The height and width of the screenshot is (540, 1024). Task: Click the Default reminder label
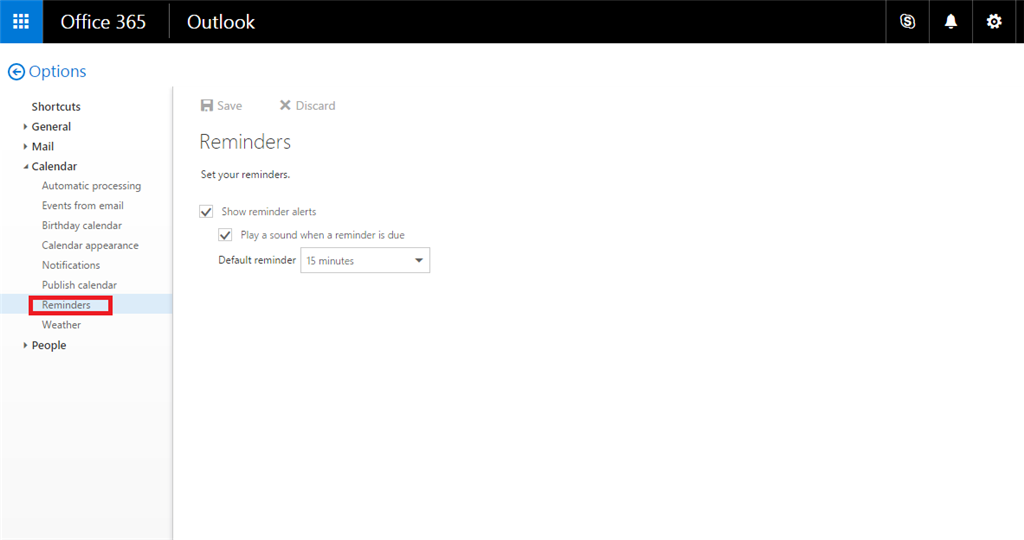click(257, 260)
